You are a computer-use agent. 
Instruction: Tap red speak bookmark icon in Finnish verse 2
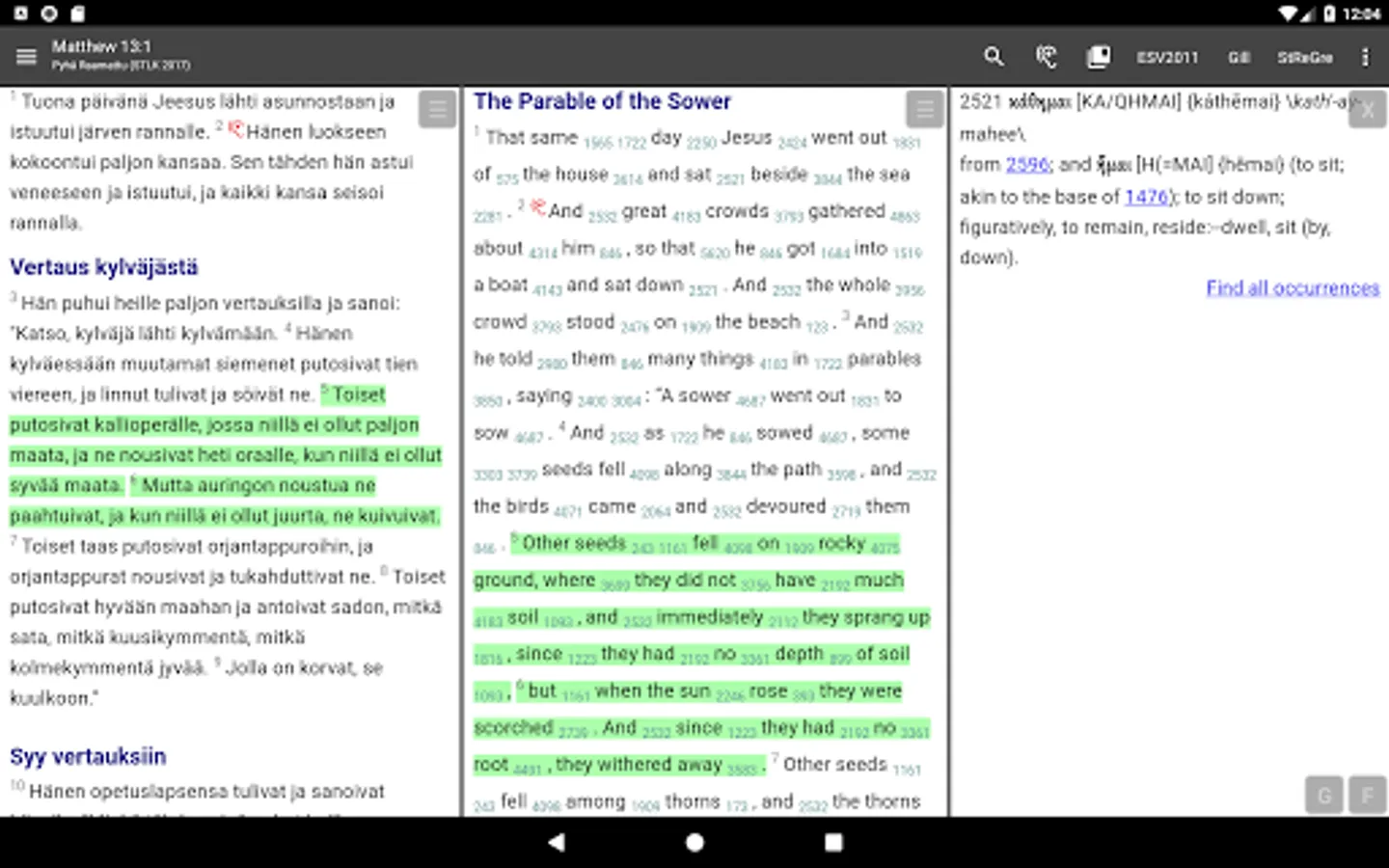(x=234, y=129)
